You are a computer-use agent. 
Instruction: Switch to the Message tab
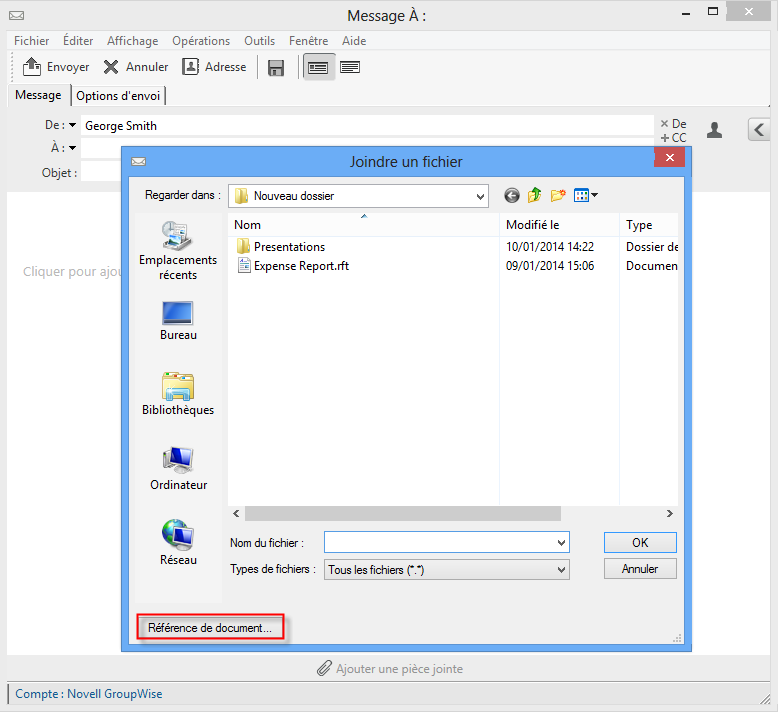[38, 95]
